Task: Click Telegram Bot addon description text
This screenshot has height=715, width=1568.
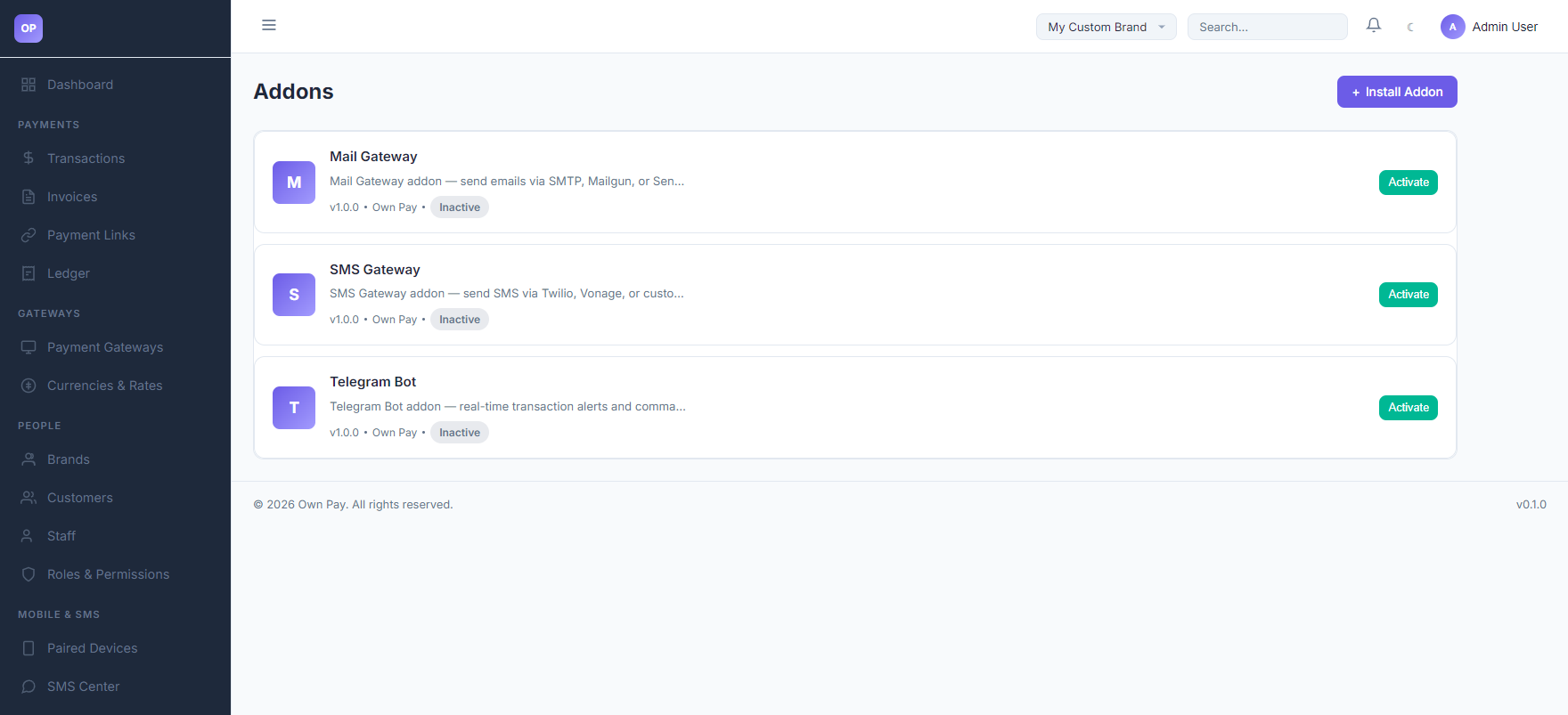Action: click(x=508, y=406)
